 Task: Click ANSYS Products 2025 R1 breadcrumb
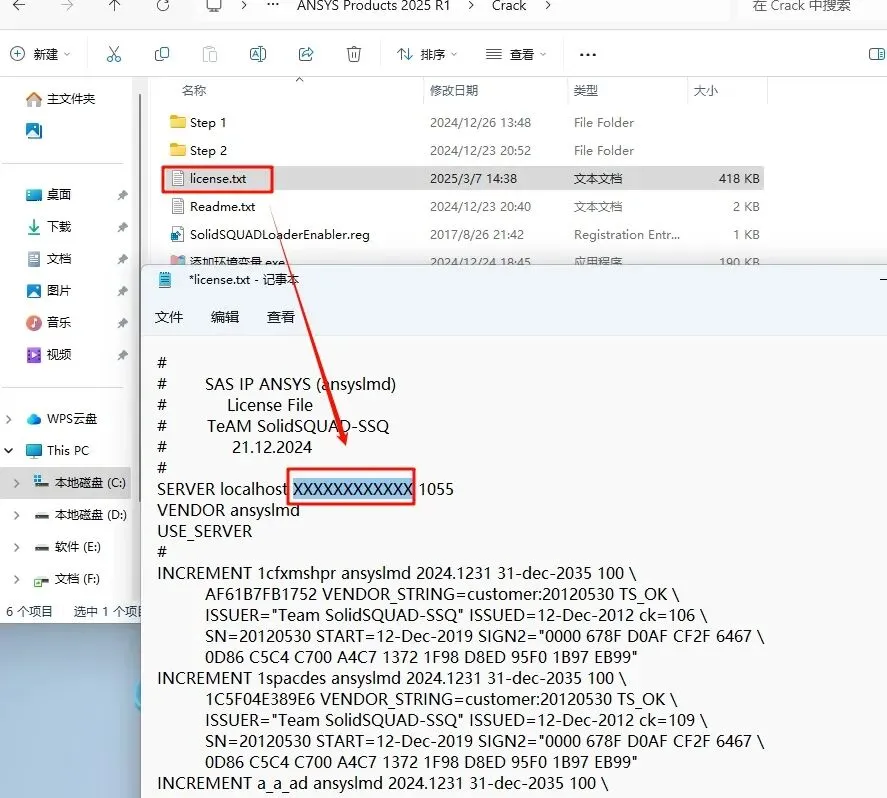pyautogui.click(x=373, y=6)
